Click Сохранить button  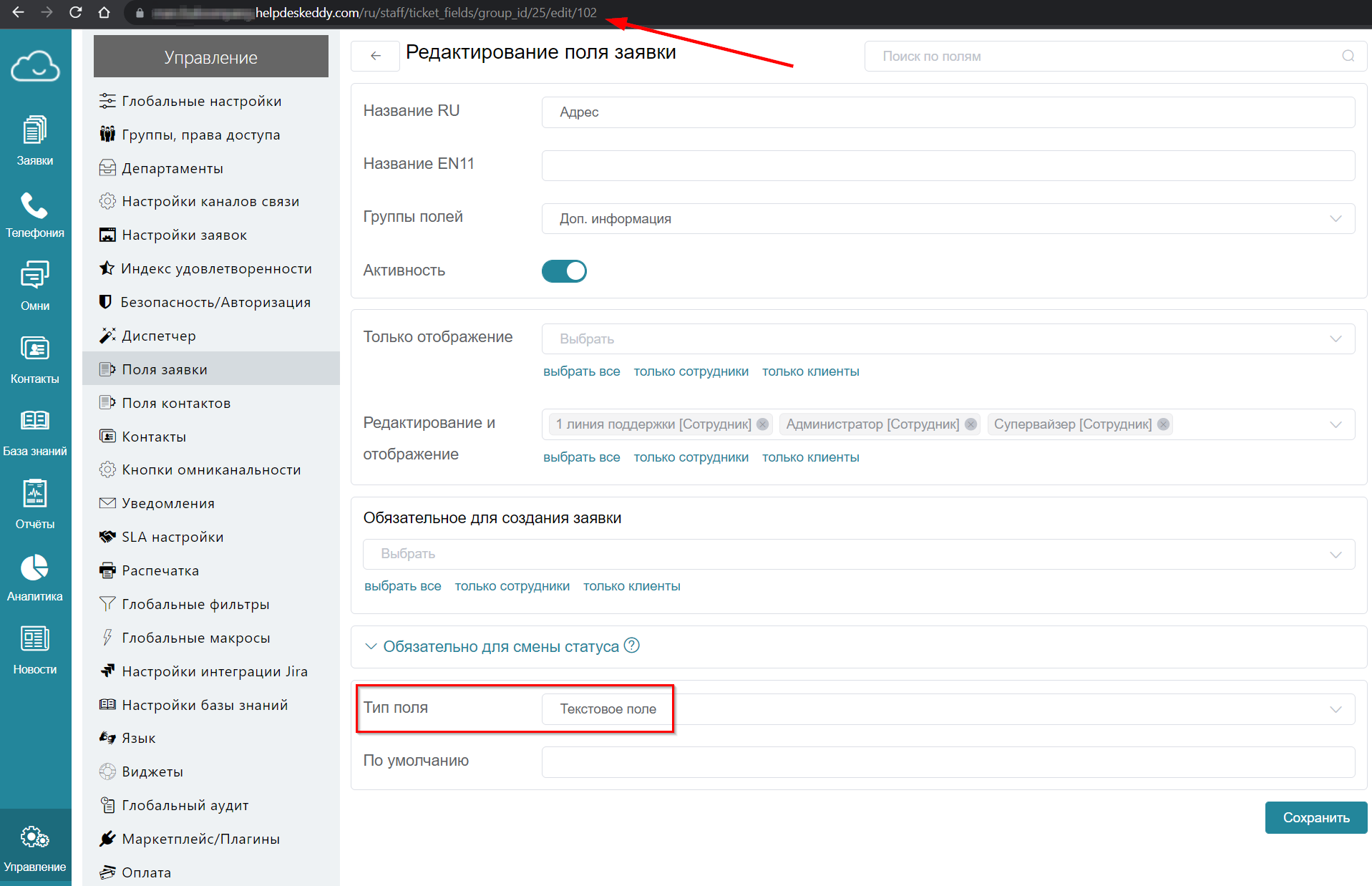click(x=1315, y=817)
